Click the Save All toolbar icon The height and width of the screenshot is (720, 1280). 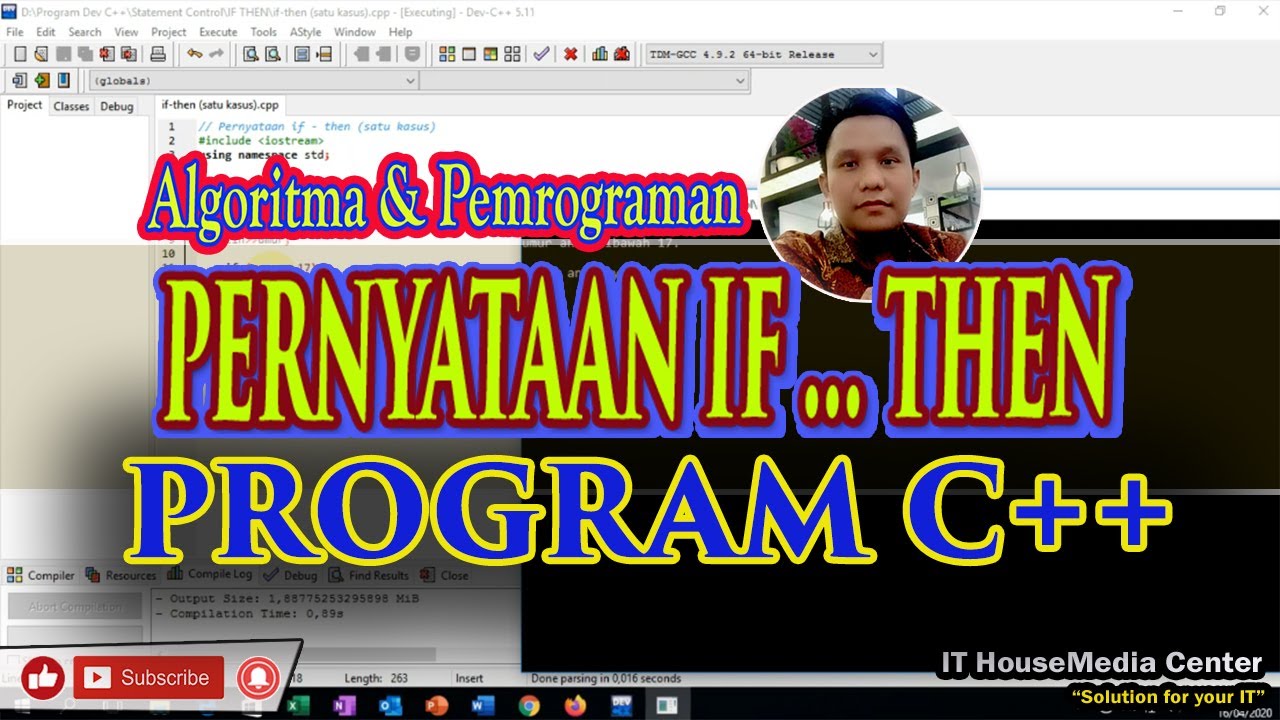84,54
